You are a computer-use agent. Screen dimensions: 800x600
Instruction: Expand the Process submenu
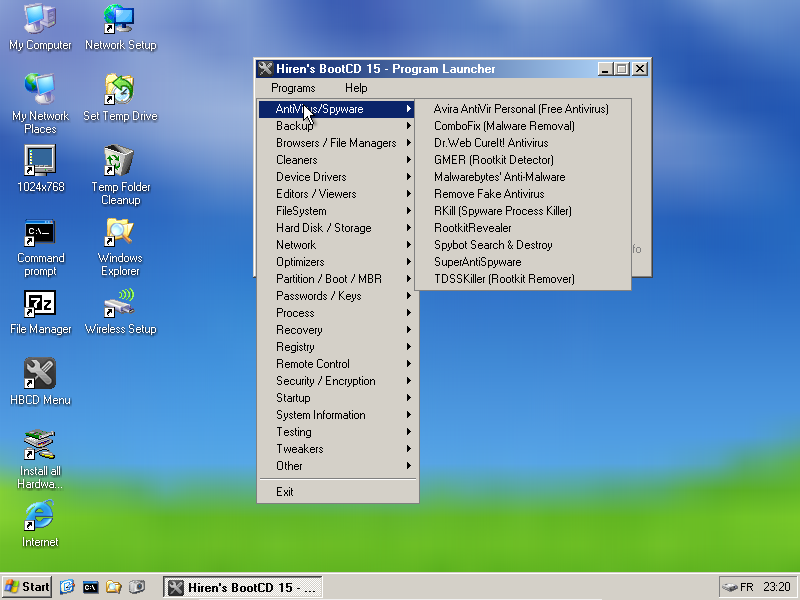(x=337, y=313)
